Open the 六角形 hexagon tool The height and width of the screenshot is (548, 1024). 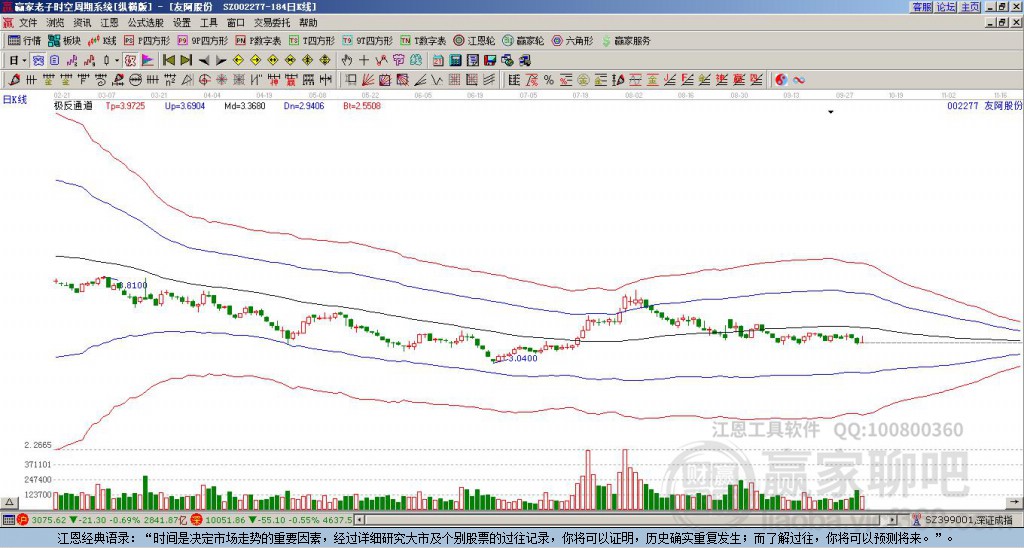click(x=573, y=40)
